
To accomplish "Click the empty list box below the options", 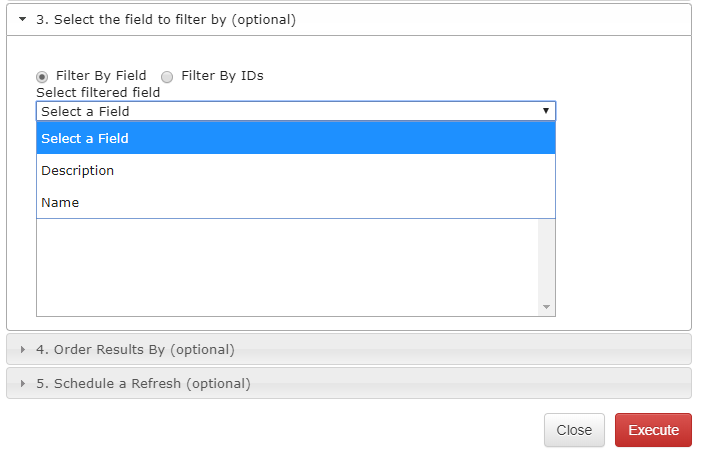I will tap(286, 266).
